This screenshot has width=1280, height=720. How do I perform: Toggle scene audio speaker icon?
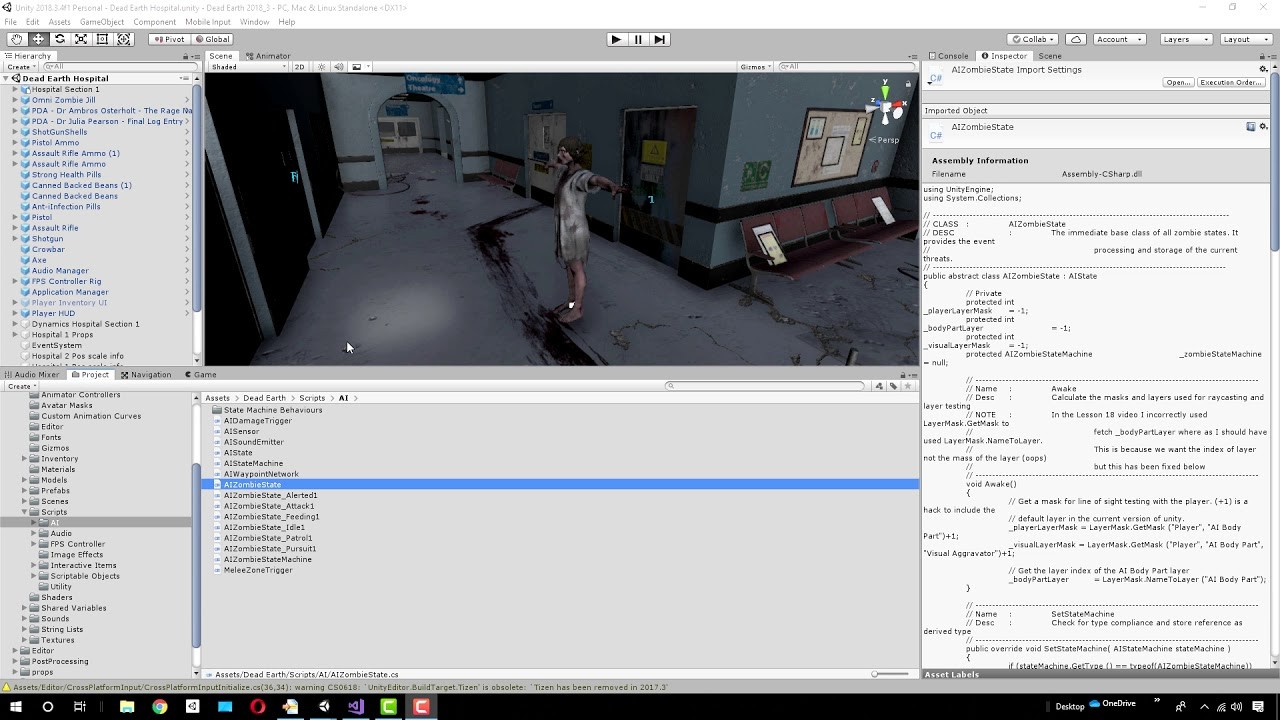(339, 67)
